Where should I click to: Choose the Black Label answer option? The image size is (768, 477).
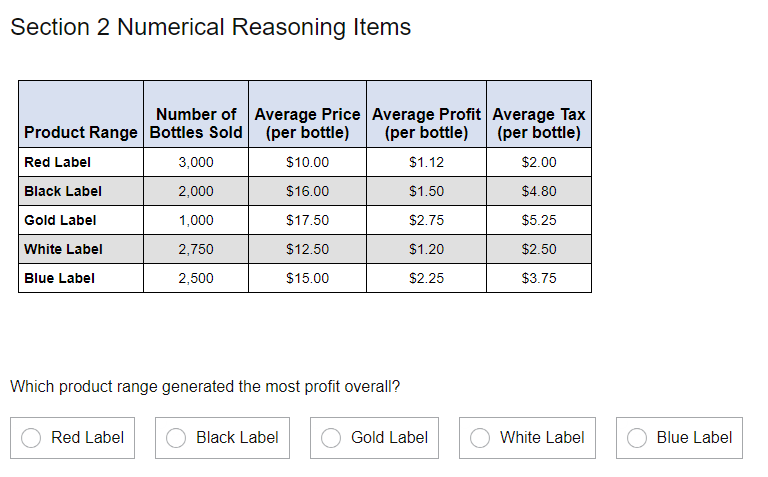[177, 438]
